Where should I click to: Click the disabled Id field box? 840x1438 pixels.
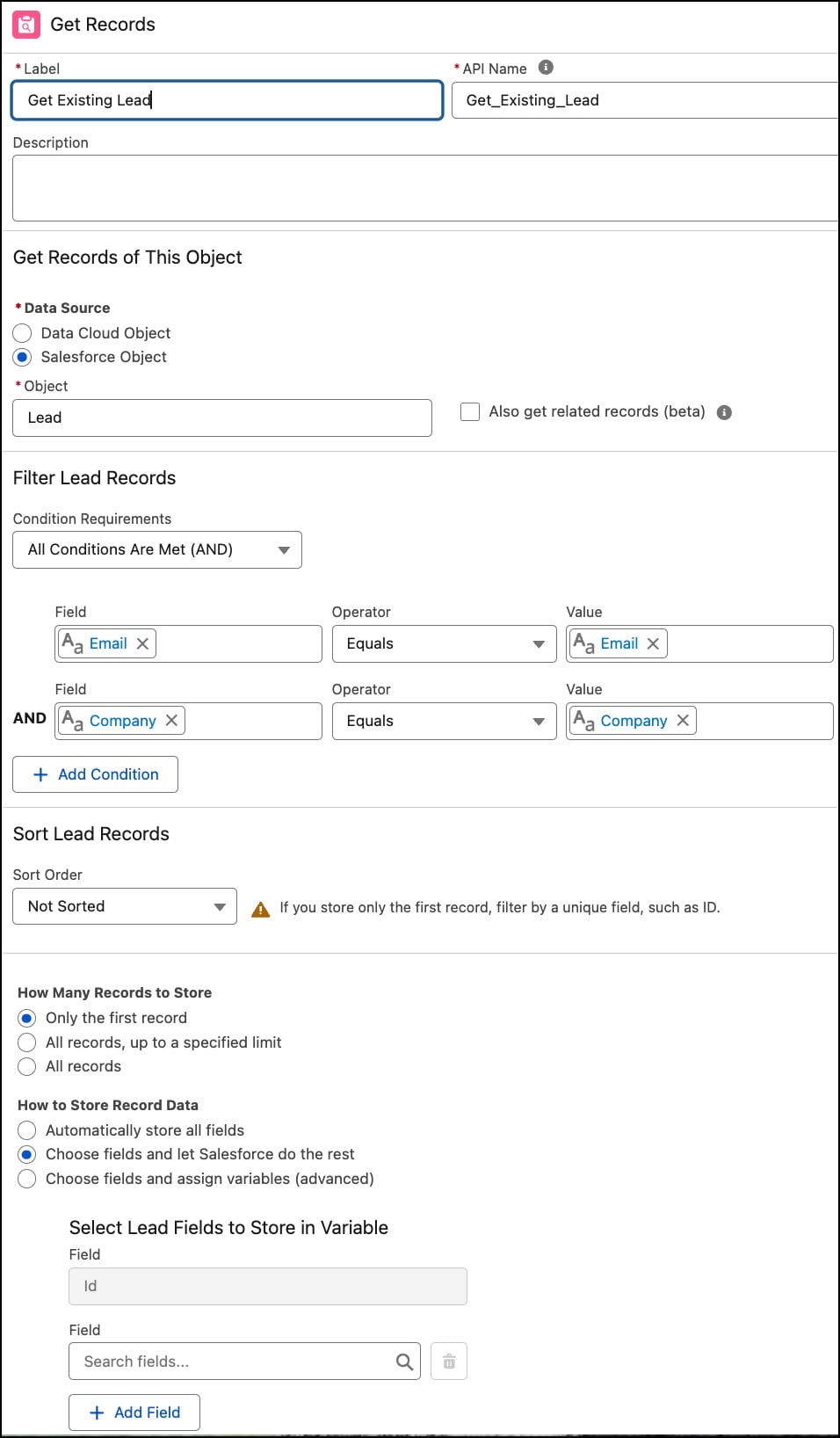268,1286
